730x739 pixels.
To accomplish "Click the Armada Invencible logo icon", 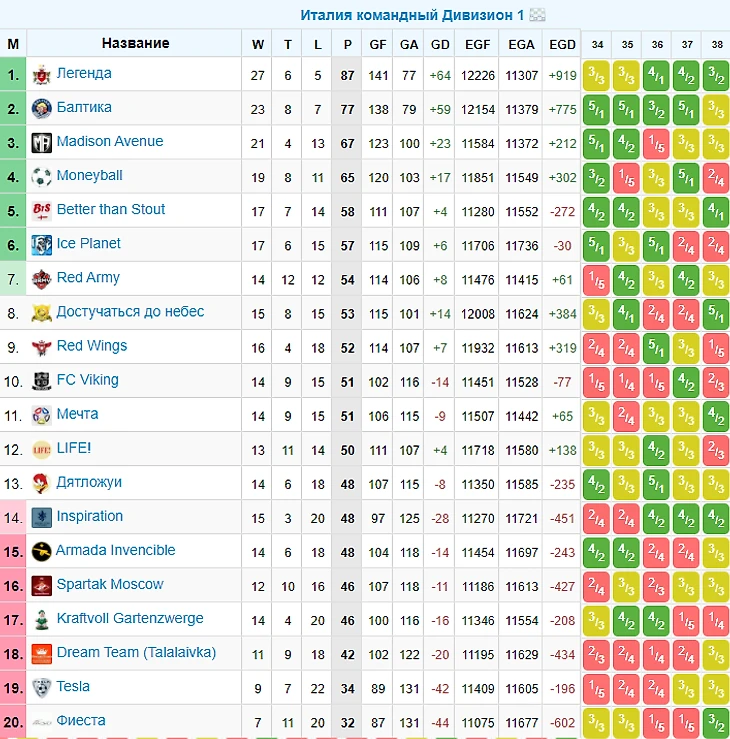I will pos(41,551).
